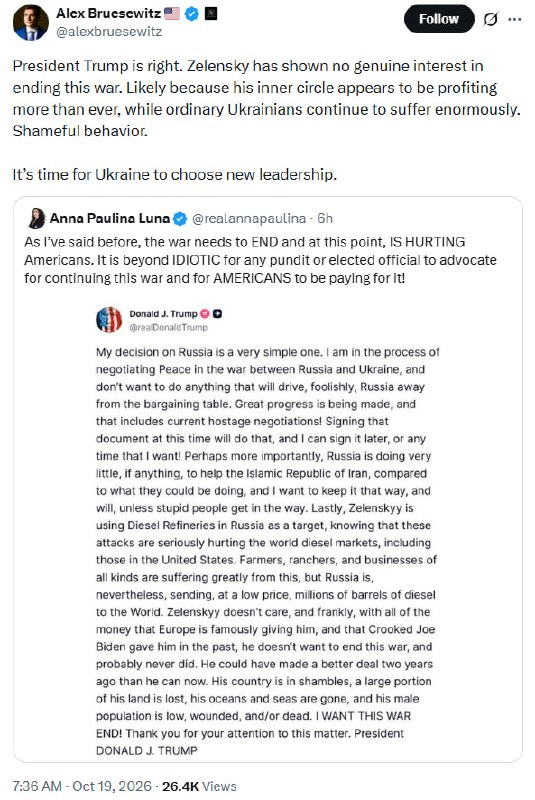The width and height of the screenshot is (535, 800).
Task: Click the 26.4K Views counter
Action: point(199,786)
